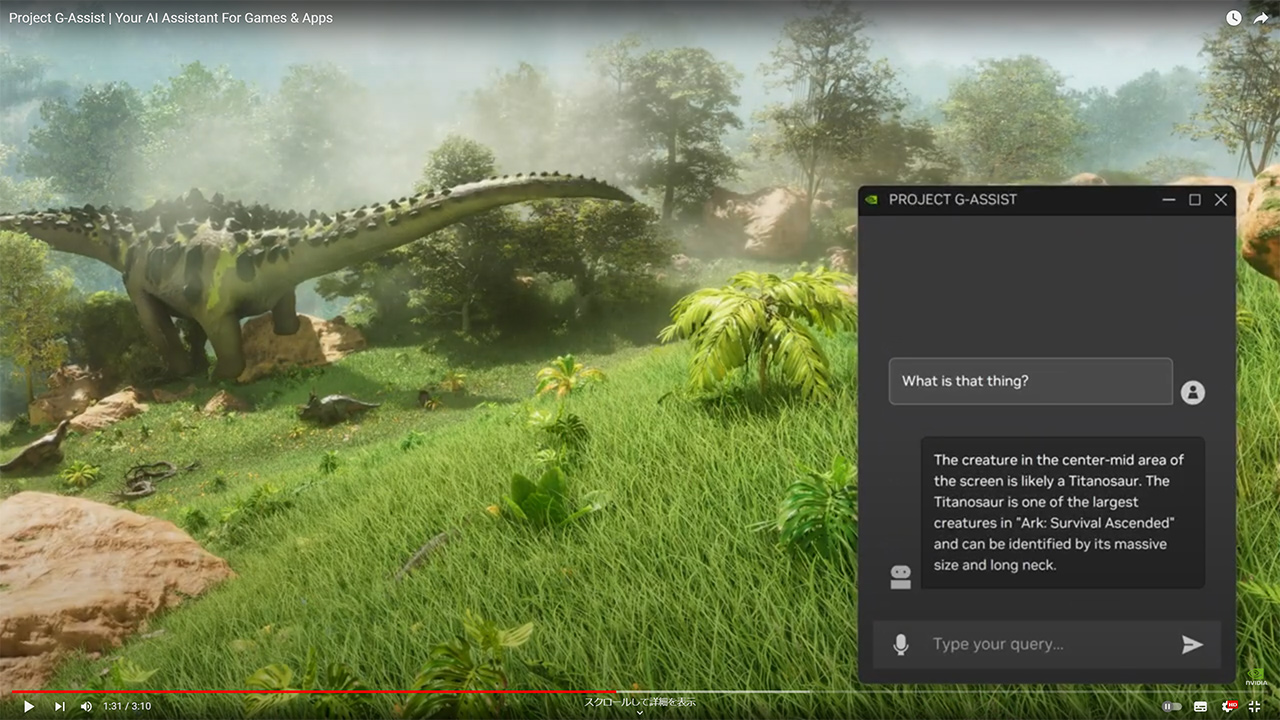This screenshot has height=720, width=1280.
Task: Click the 'What is that thing?' message
Action: (x=1031, y=381)
